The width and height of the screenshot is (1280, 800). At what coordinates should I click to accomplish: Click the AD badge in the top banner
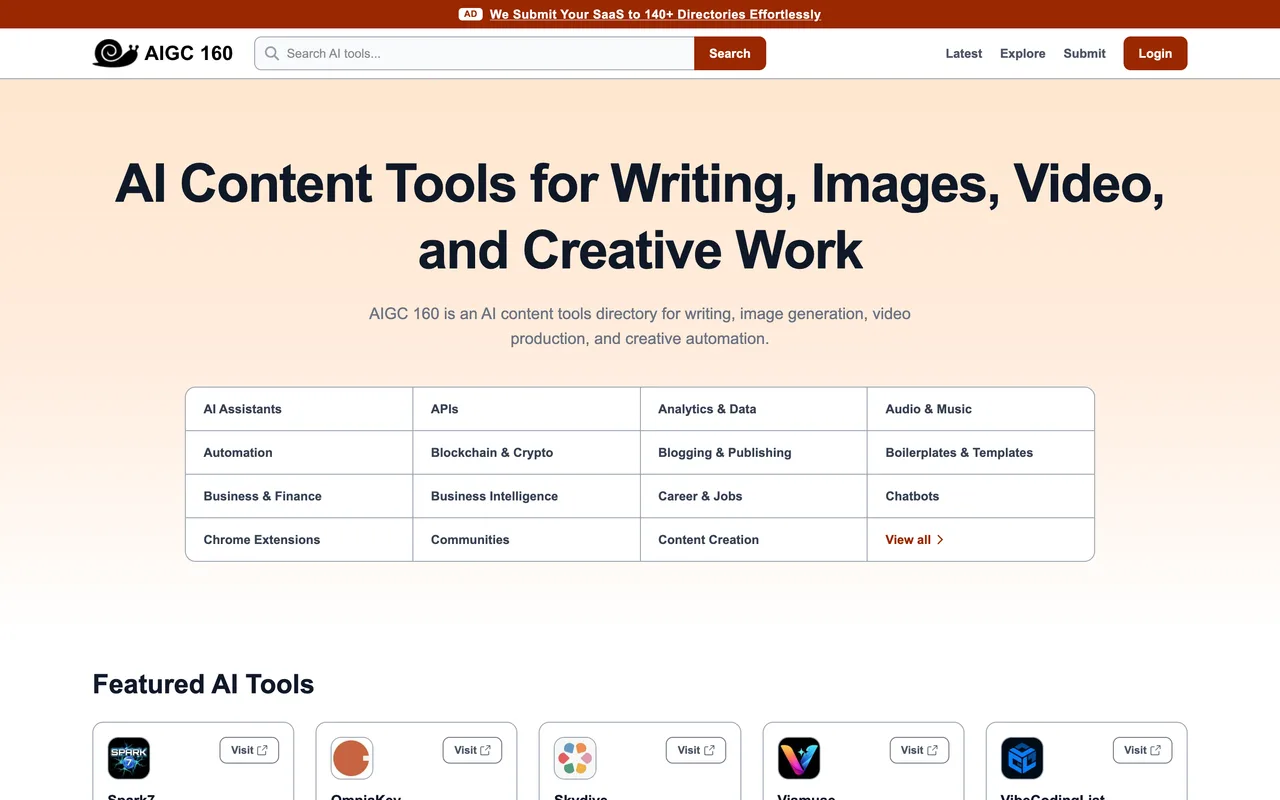(x=470, y=14)
